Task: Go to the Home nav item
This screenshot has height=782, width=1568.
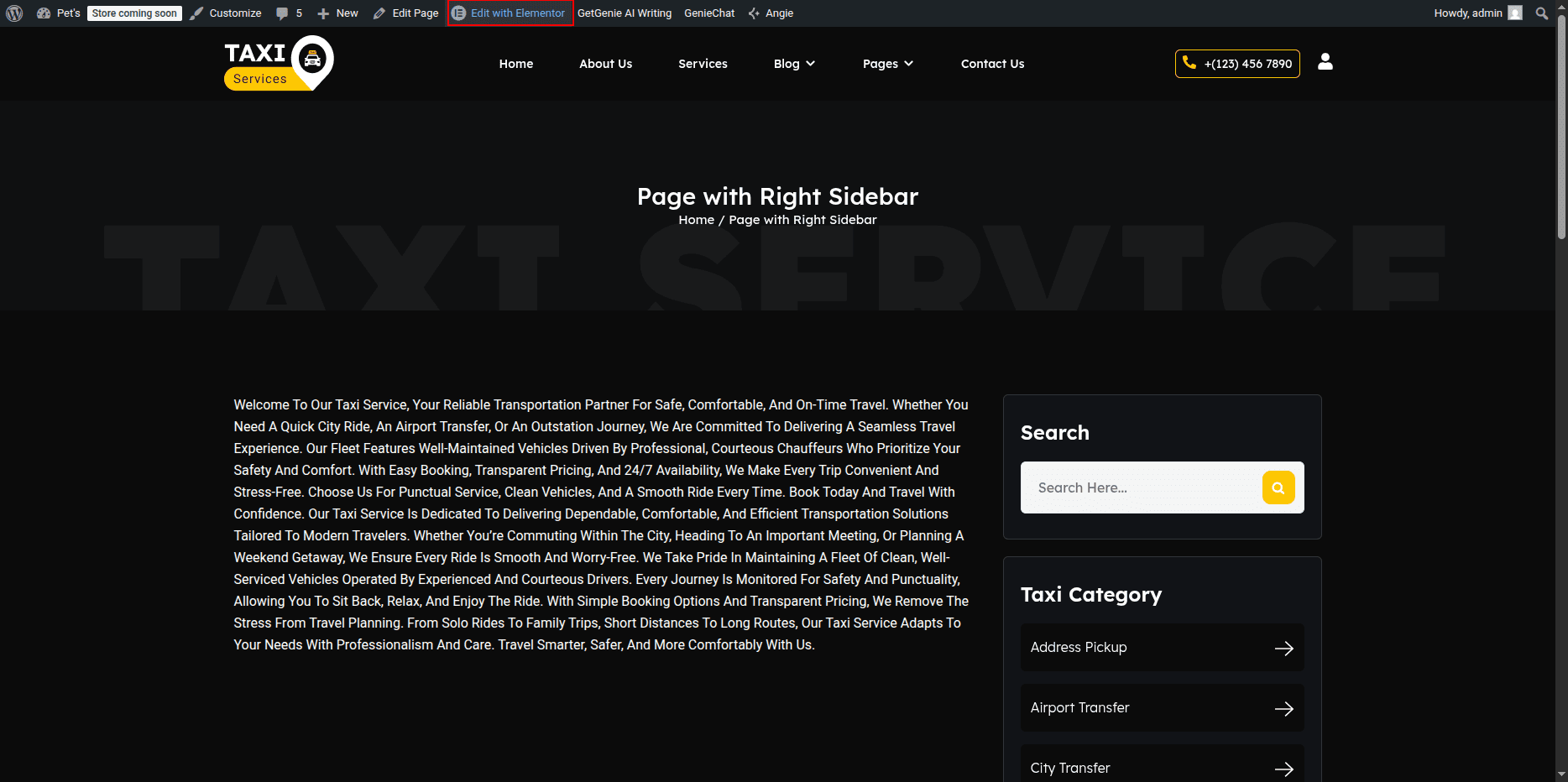Action: click(x=516, y=64)
